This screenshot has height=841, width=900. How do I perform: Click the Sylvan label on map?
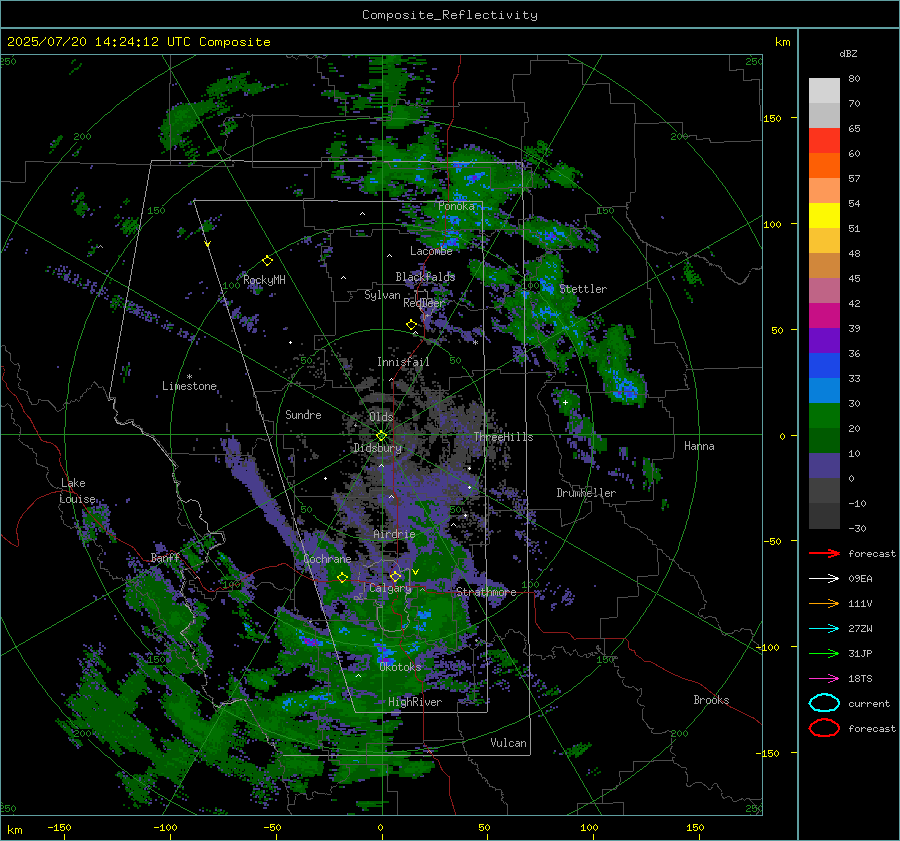[382, 295]
